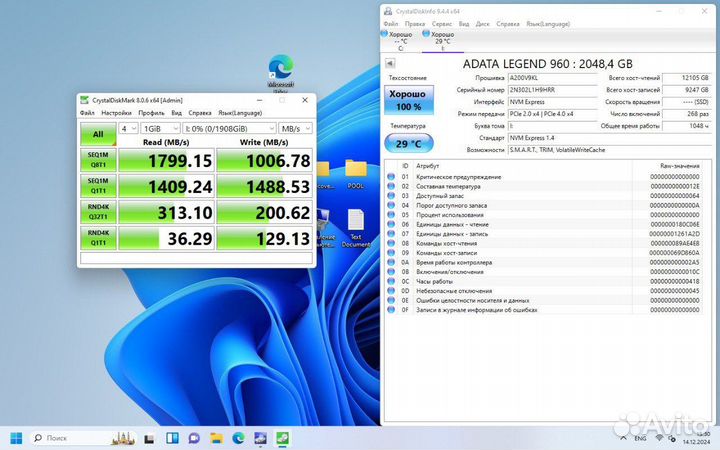Open Task View from the taskbar
Image resolution: width=720 pixels, height=450 pixels.
[149, 439]
